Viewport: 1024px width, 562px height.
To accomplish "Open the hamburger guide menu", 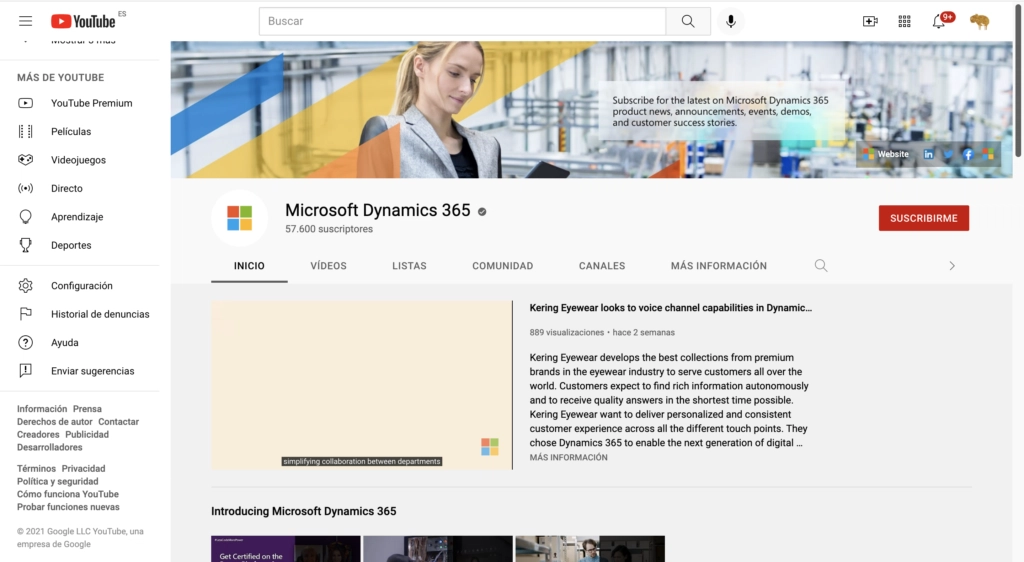I will pos(26,21).
